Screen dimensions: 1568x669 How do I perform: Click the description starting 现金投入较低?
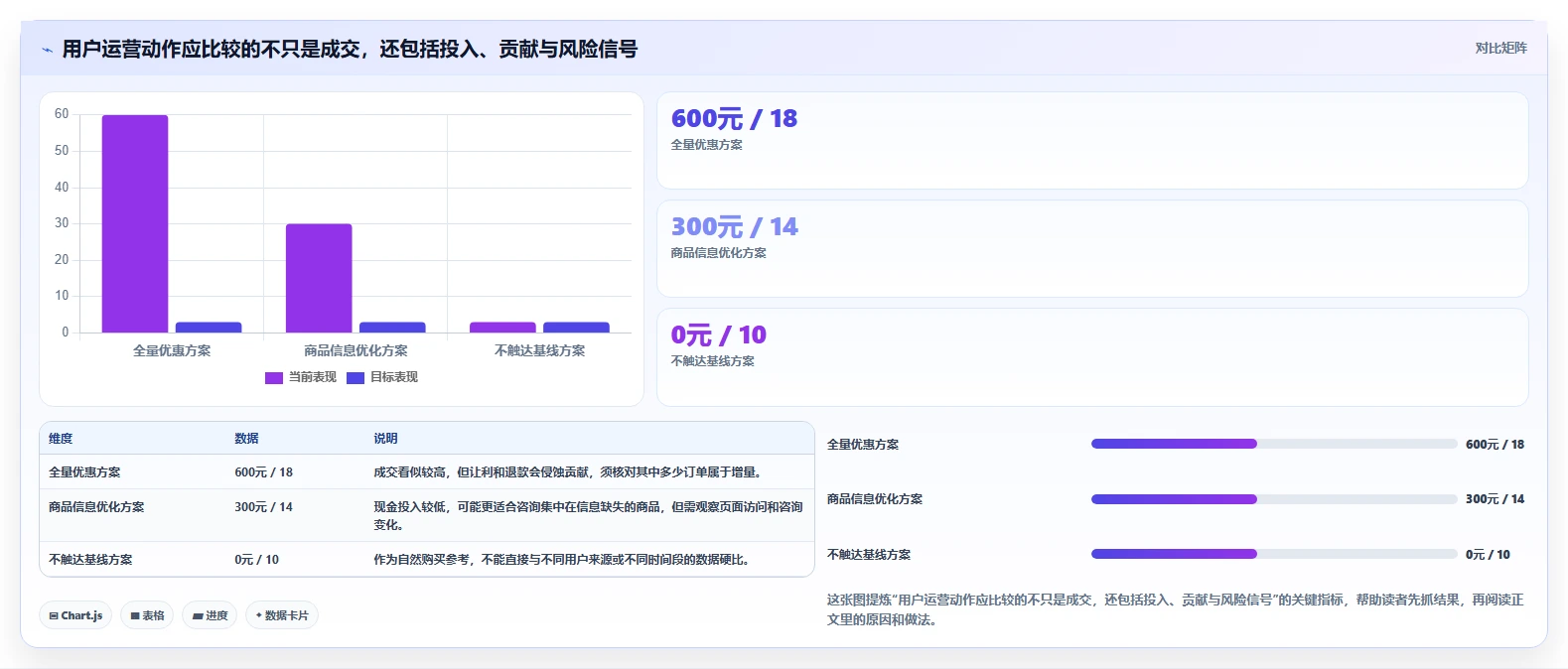(x=588, y=515)
